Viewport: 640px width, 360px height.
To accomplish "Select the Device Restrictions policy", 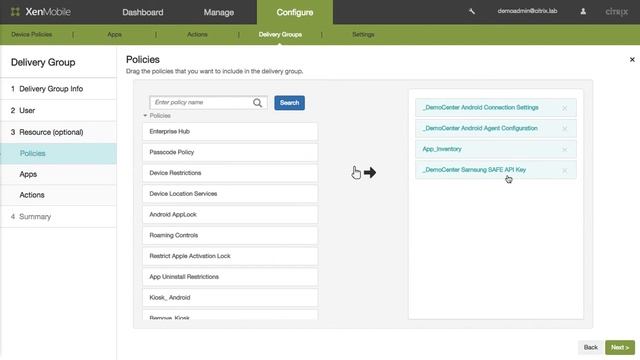I will [230, 173].
